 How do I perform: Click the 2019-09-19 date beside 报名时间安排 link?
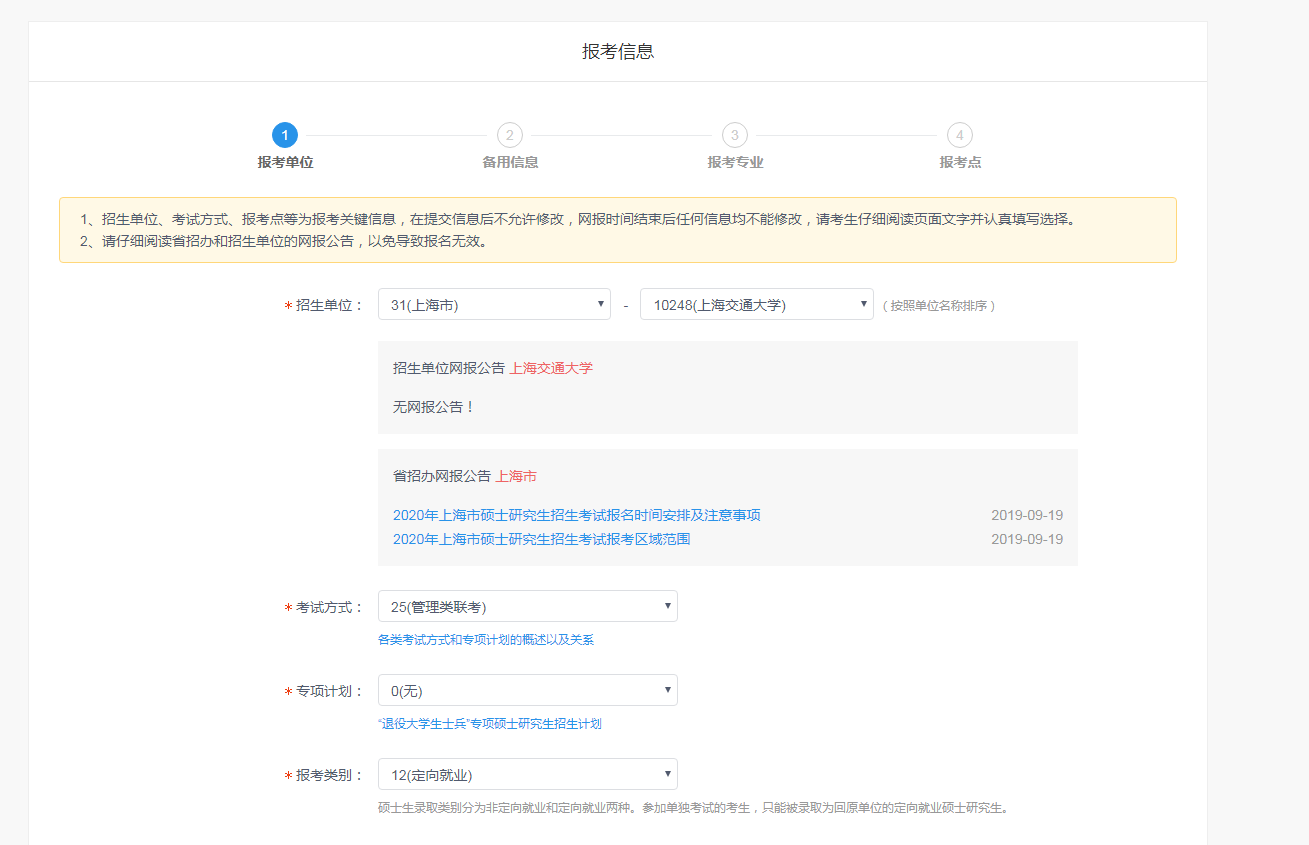[x=1027, y=515]
